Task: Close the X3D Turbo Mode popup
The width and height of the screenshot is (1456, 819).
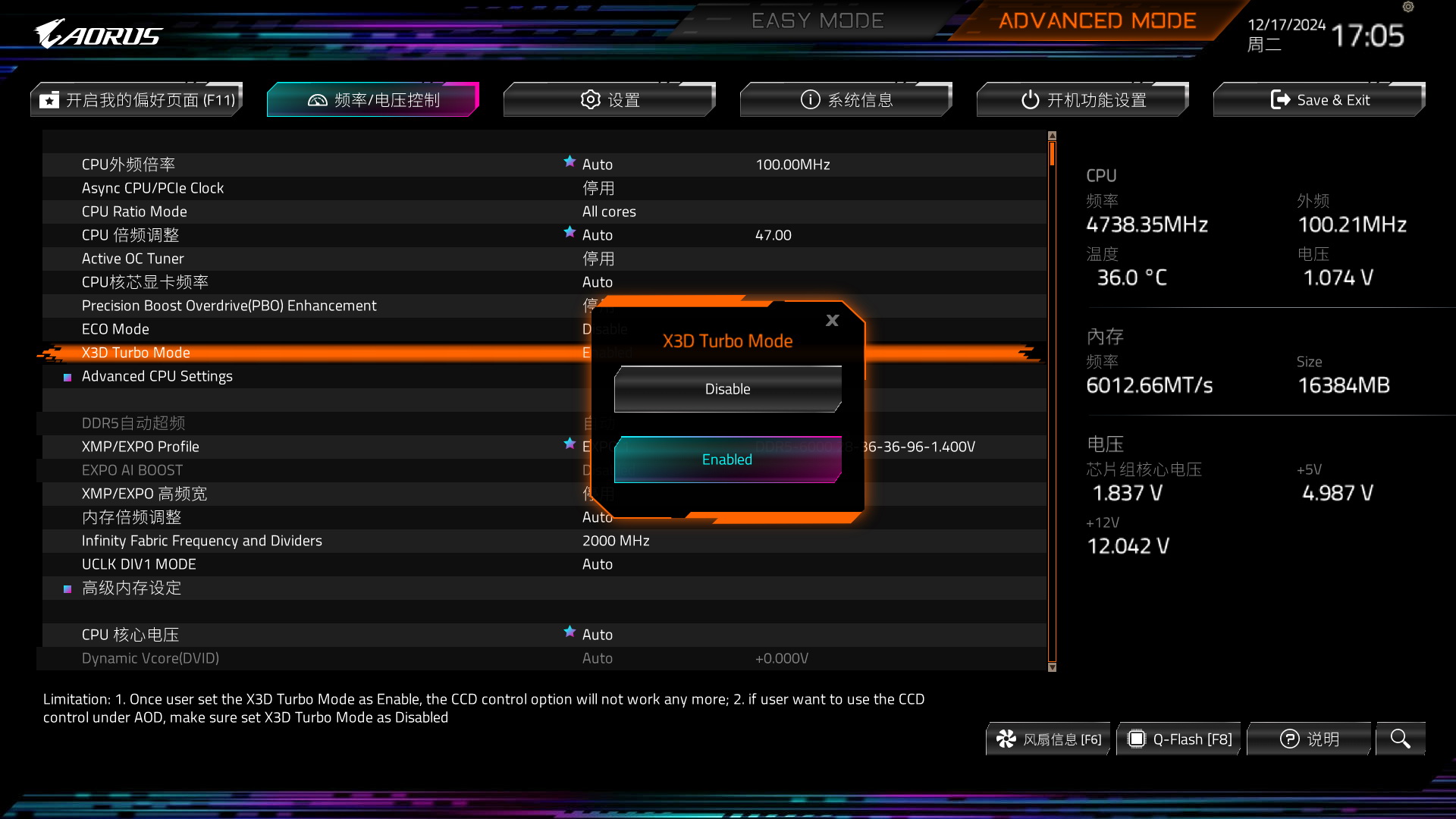Action: coord(832,321)
